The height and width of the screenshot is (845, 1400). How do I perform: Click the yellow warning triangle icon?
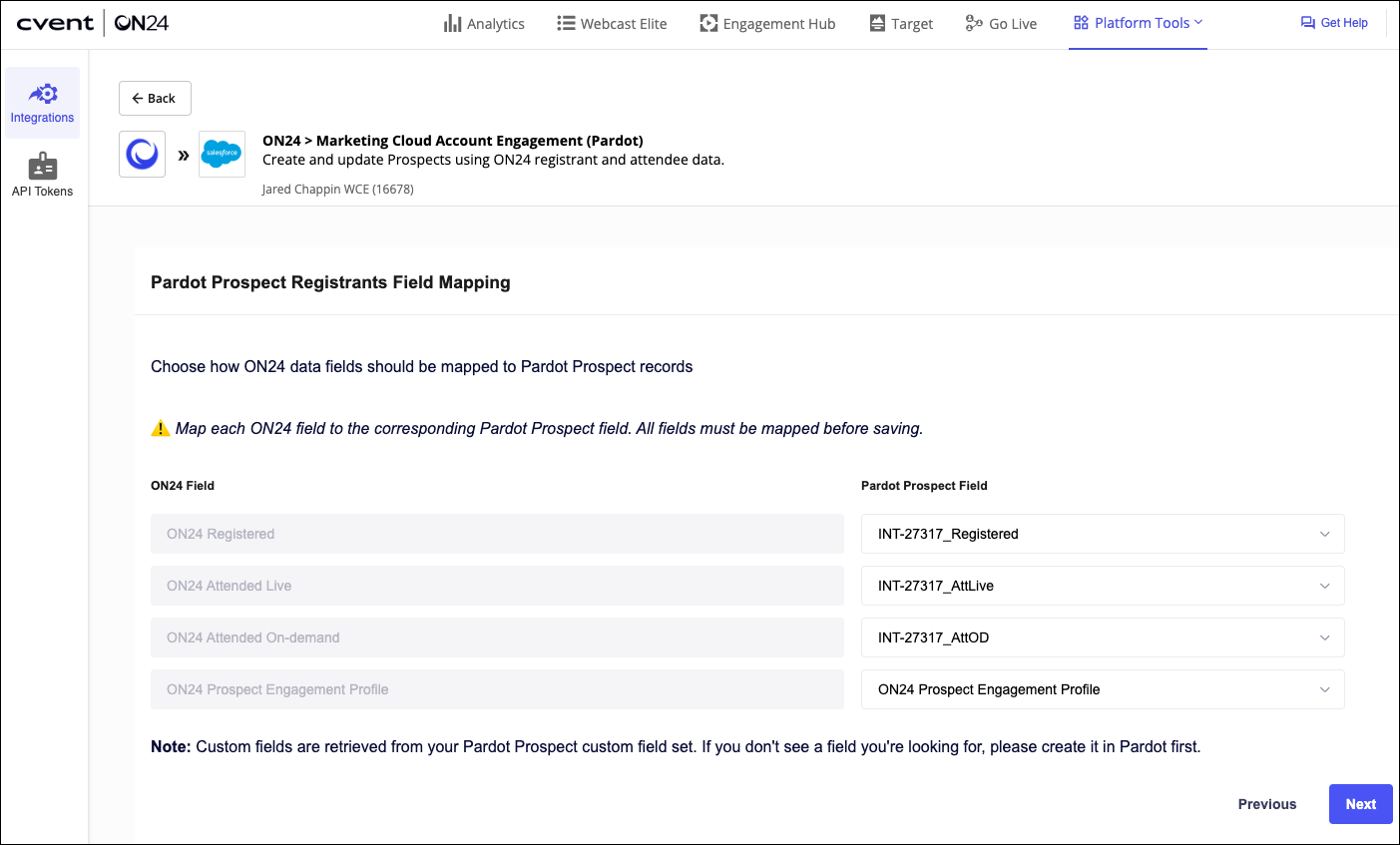point(161,428)
